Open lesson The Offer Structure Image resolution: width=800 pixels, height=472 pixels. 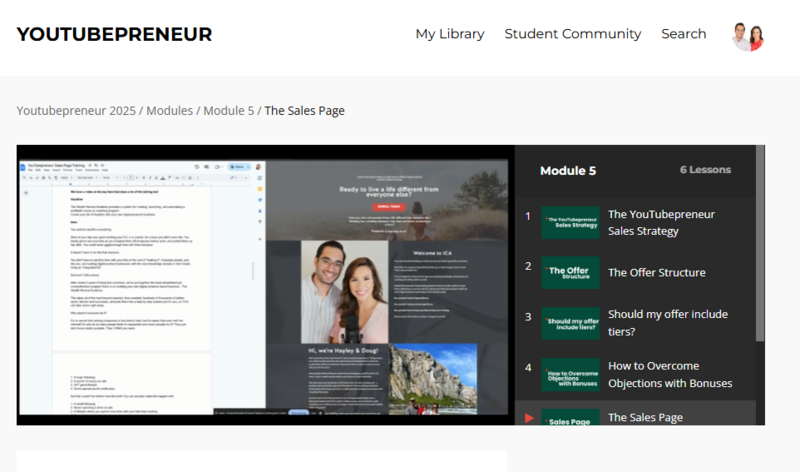tap(635, 272)
